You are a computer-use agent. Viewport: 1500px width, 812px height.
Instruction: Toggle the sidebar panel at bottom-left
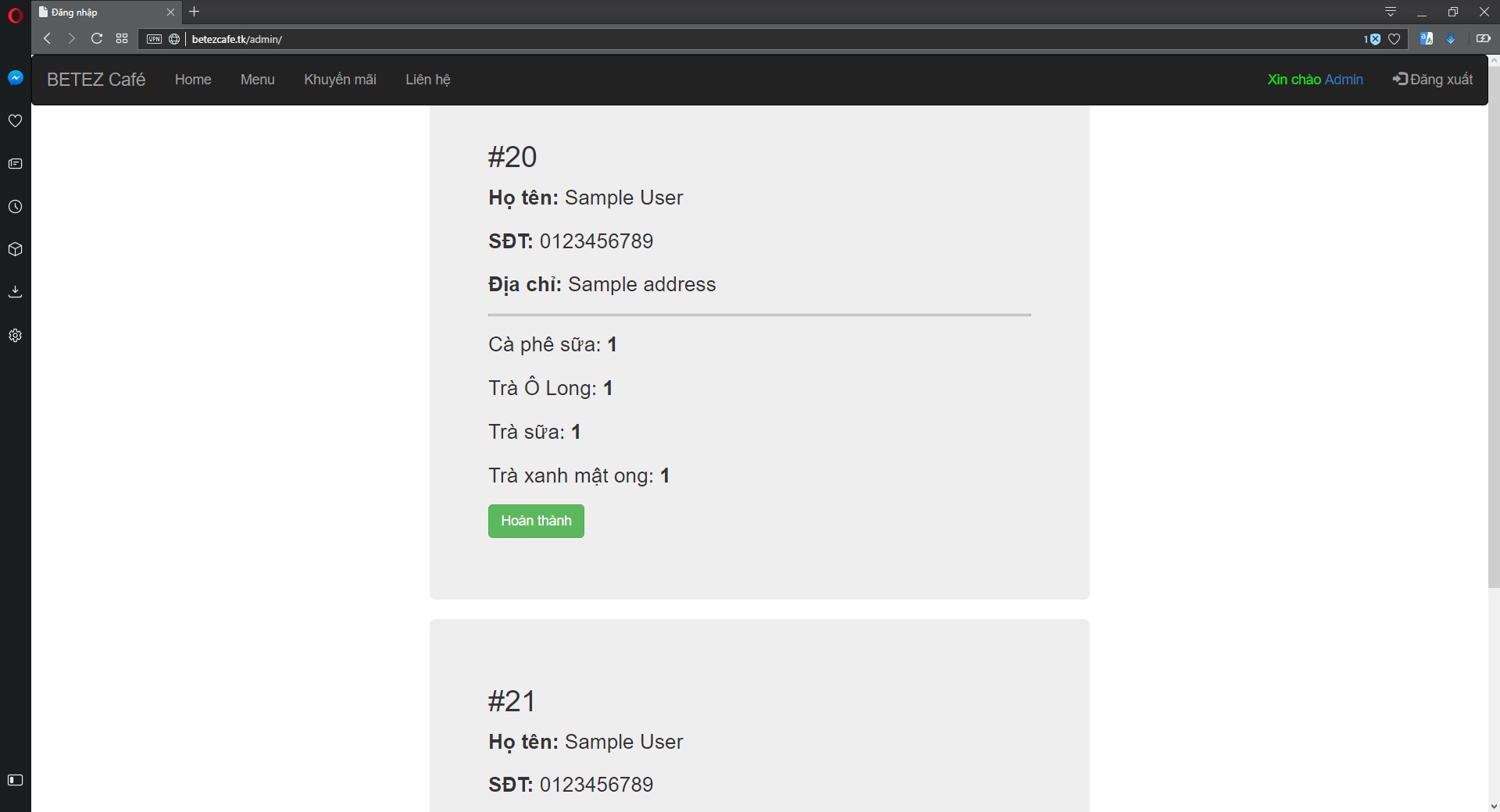click(15, 780)
